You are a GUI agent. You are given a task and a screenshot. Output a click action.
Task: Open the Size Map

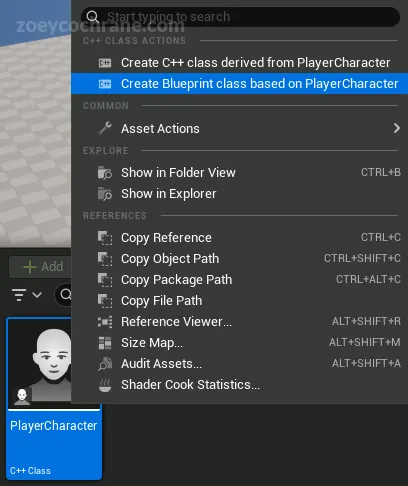click(239, 343)
